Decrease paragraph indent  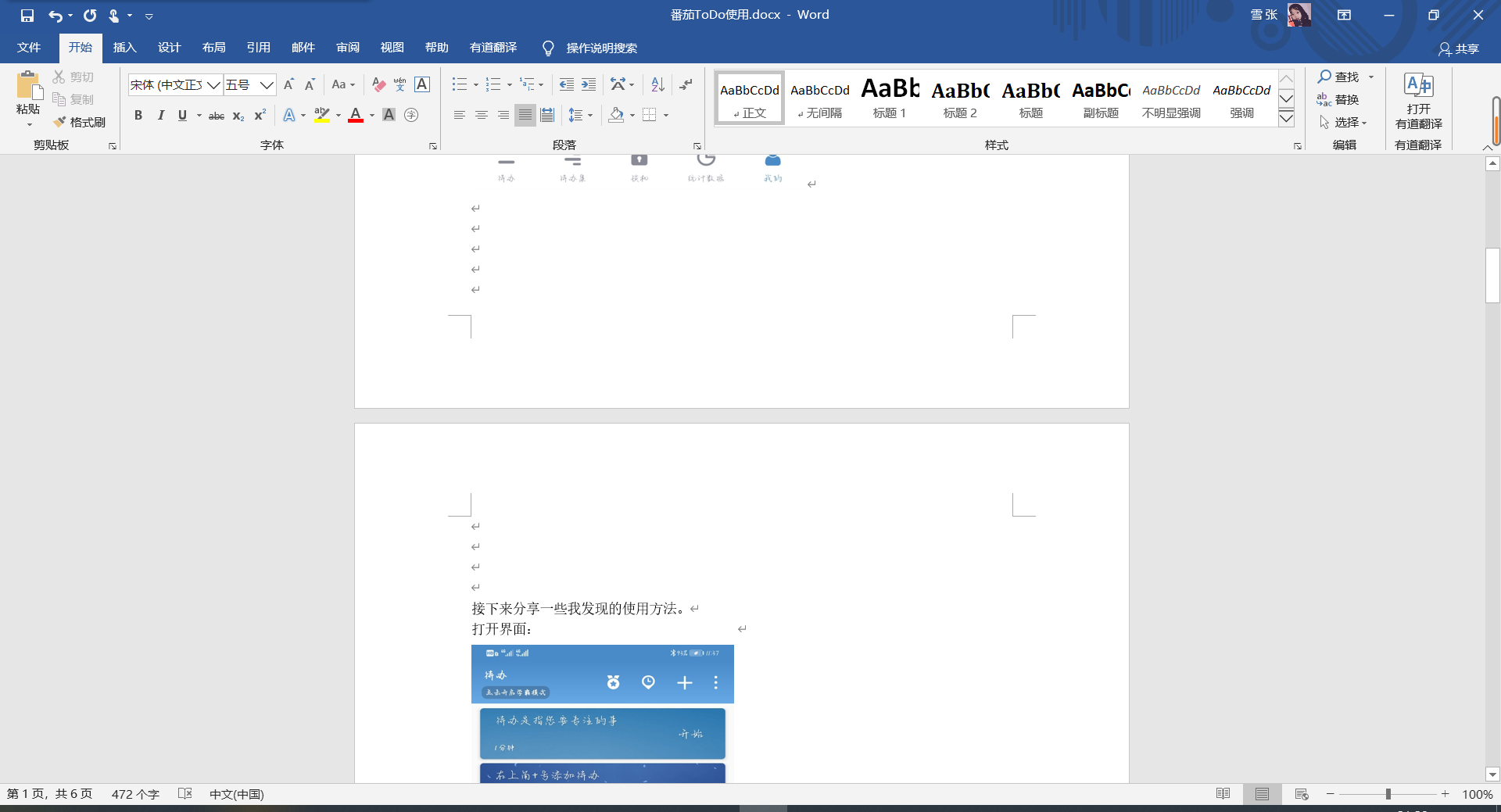(567, 84)
